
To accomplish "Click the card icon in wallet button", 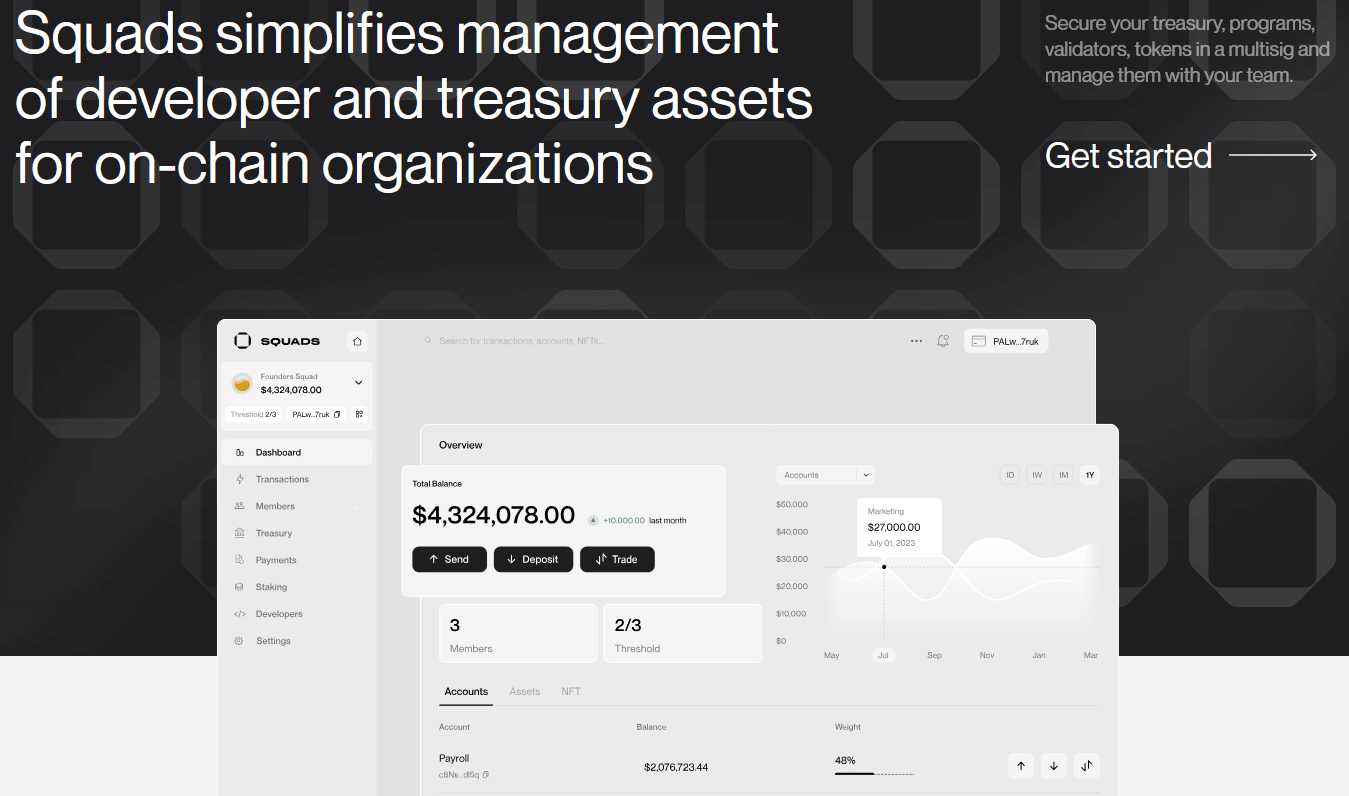I will 979,341.
